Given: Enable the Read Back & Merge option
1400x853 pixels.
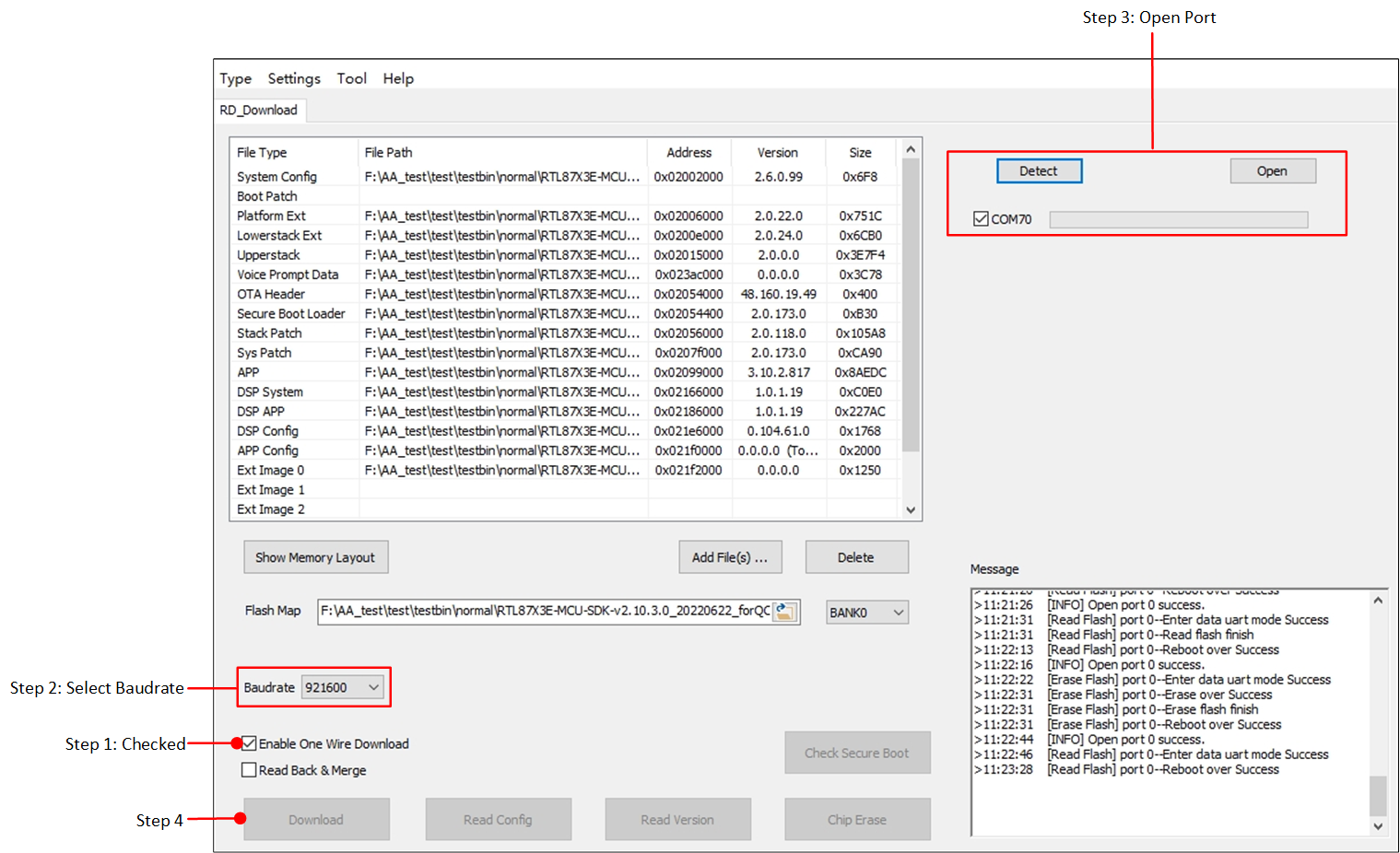Looking at the screenshot, I should coord(249,770).
